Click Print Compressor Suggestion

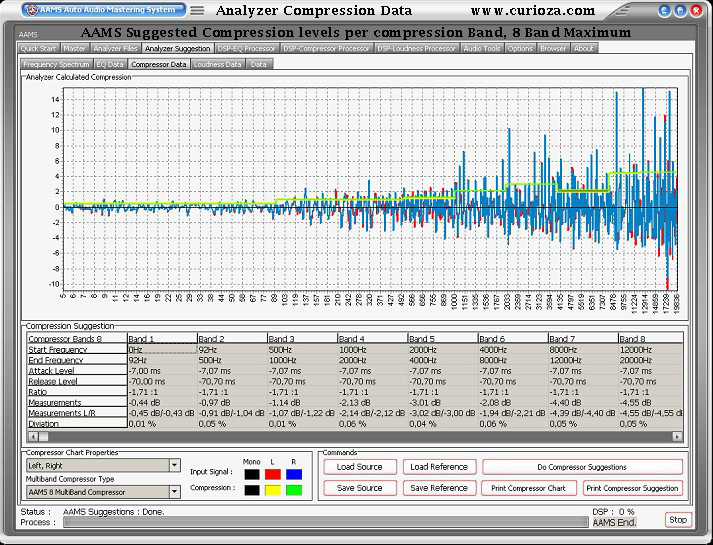(x=633, y=488)
